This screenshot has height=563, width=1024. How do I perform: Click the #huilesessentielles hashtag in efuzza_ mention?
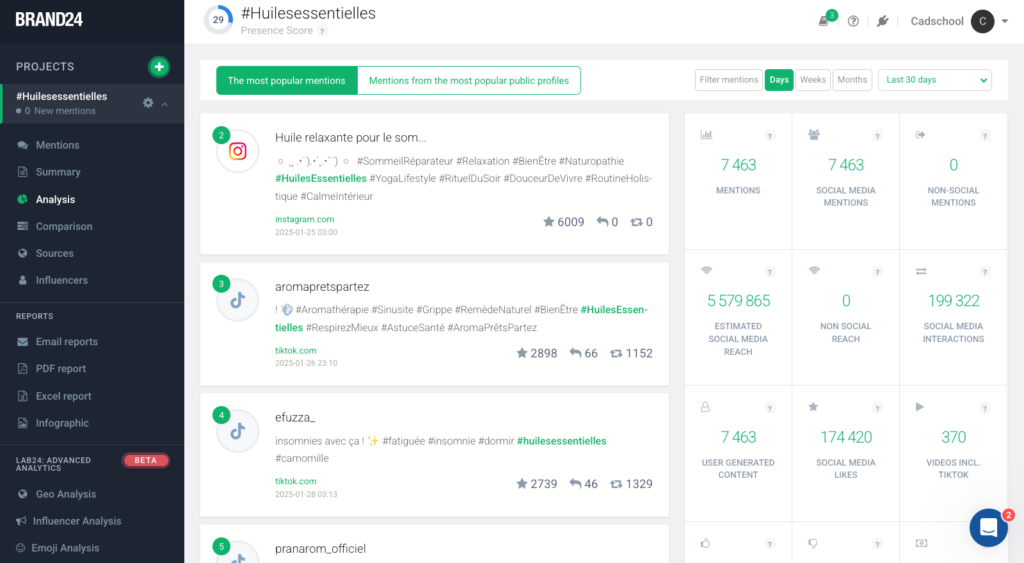tap(562, 441)
